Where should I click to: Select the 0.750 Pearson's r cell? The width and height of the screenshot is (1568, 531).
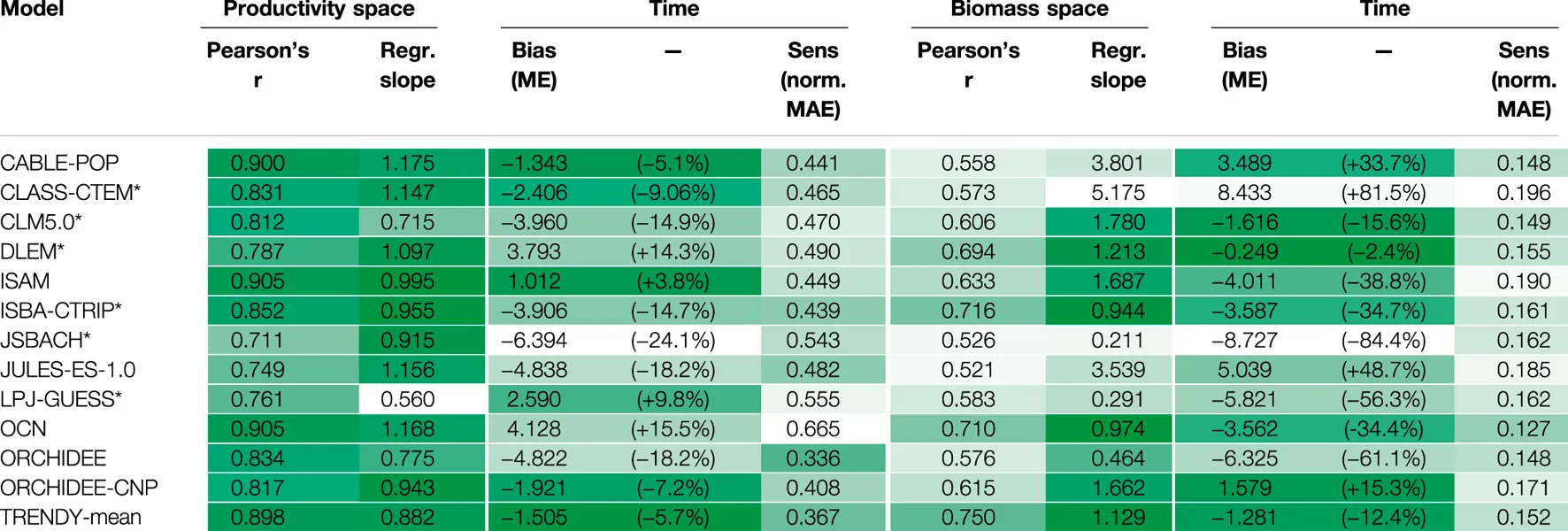click(x=968, y=517)
